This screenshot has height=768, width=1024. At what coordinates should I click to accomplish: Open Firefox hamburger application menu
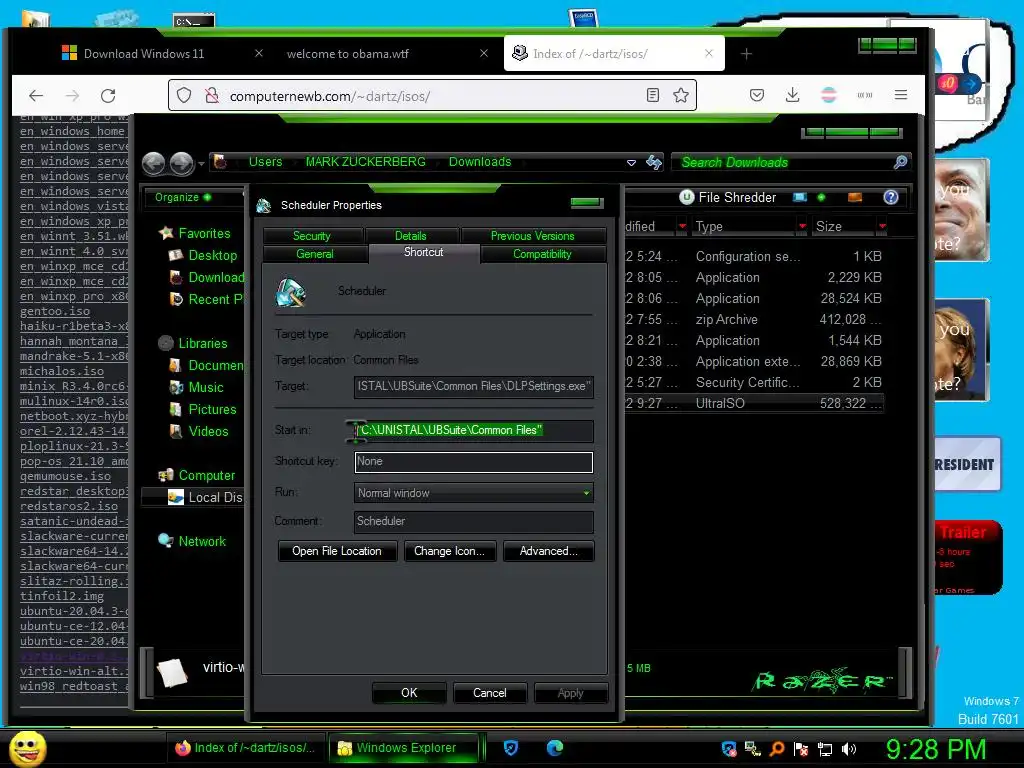click(901, 95)
